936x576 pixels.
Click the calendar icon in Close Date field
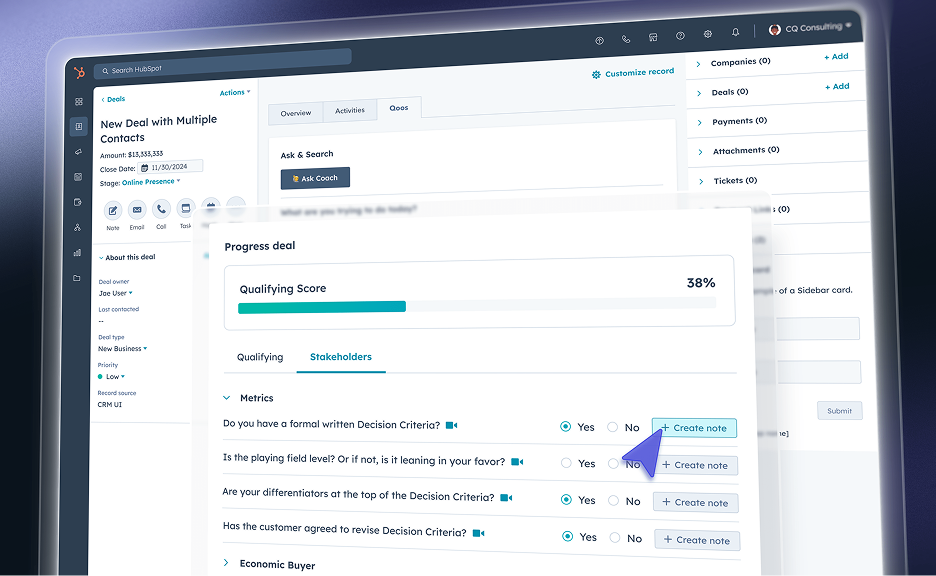pos(144,168)
